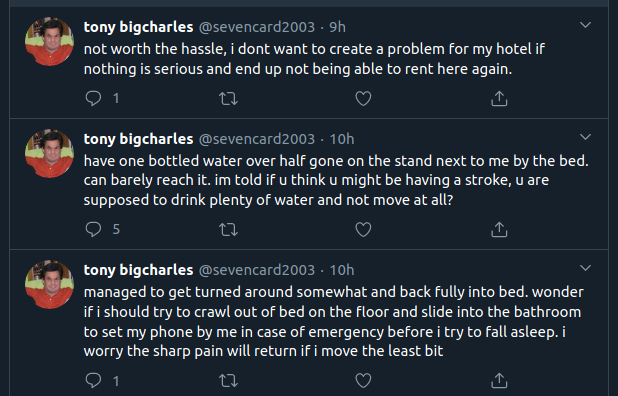Viewport: 618px width, 396px height.
Task: Open the 9h timestamp link
Action: (x=337, y=27)
